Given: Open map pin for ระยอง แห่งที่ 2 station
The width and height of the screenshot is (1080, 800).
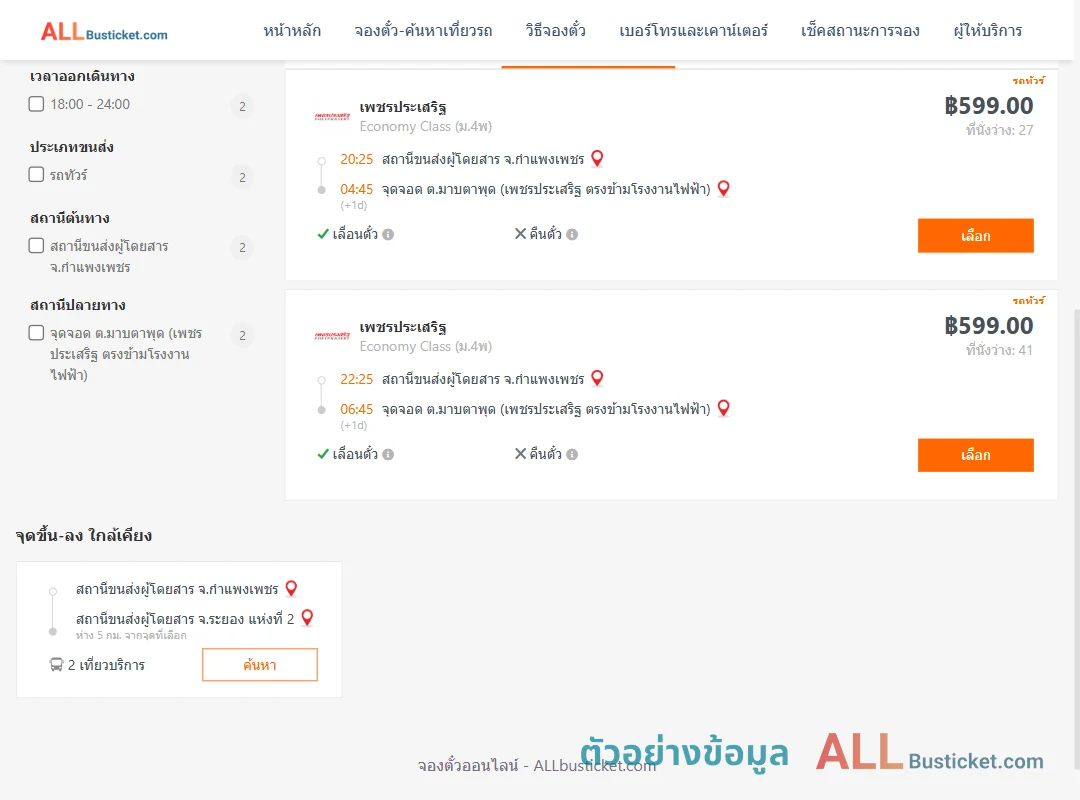Looking at the screenshot, I should tap(307, 618).
